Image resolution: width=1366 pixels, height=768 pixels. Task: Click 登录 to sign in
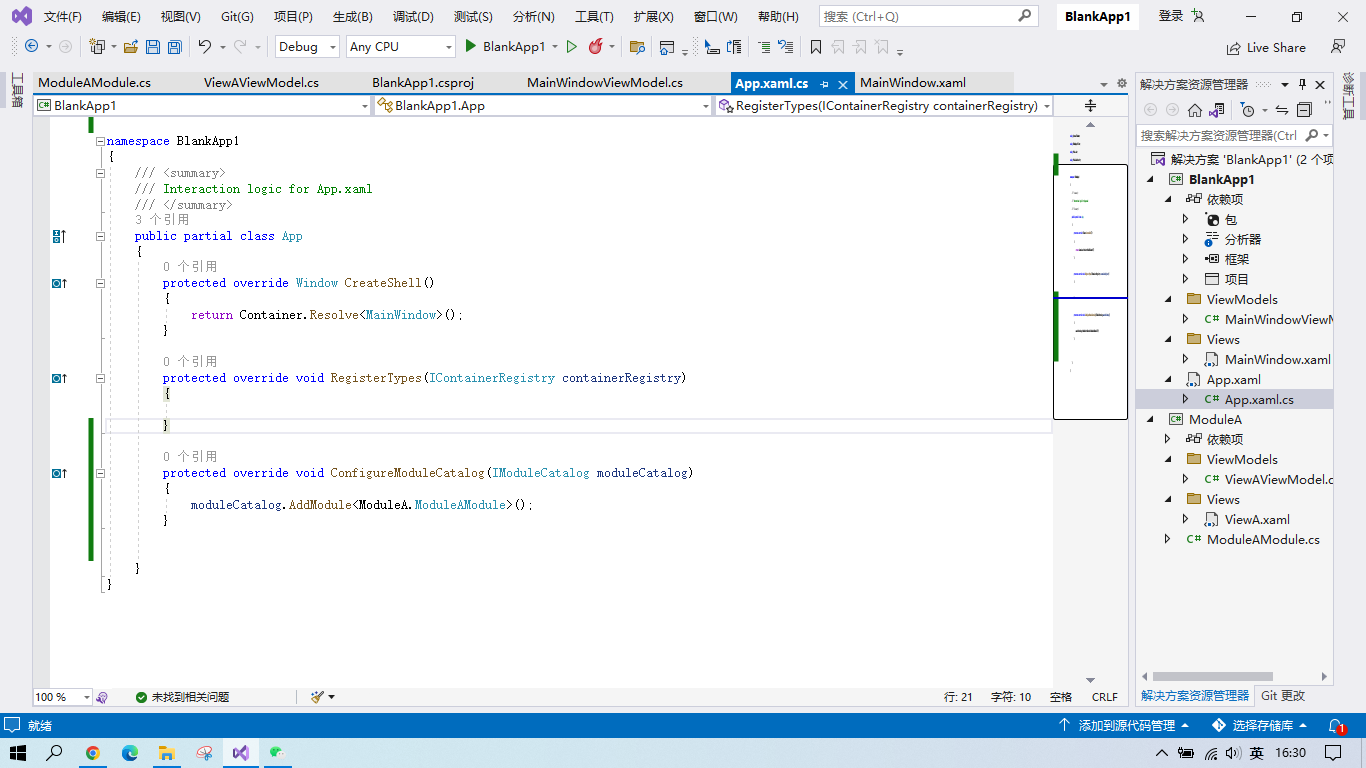pos(1171,16)
